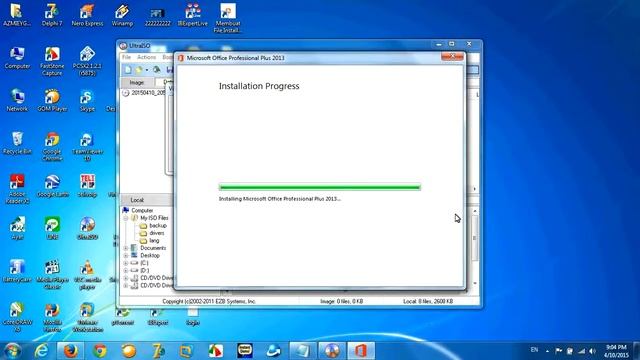Expand the second CD/DVD Drive node
This screenshot has height=360, width=640.
tap(126, 286)
